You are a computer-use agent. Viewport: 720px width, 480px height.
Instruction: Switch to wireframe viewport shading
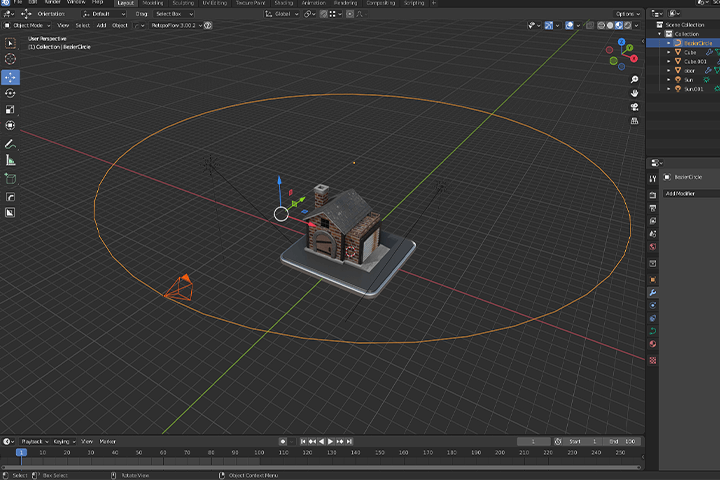pyautogui.click(x=601, y=25)
